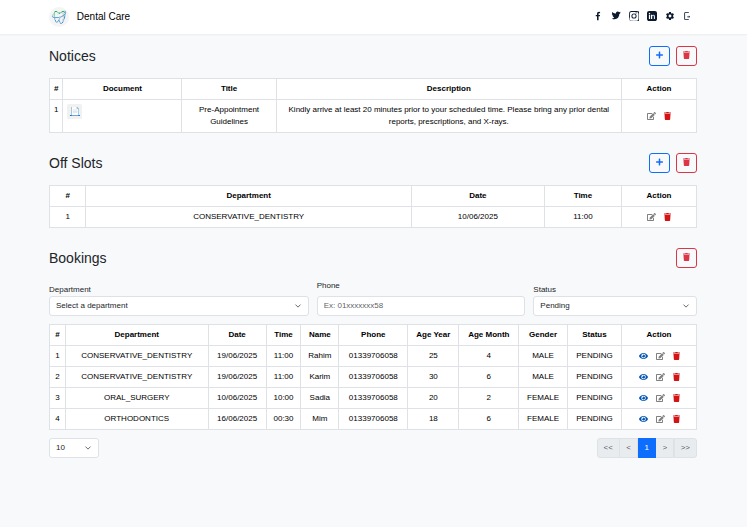Viewport: 747px width, 527px height.
Task: Click the Pre-Appointment Guidelines title cell
Action: click(x=229, y=115)
